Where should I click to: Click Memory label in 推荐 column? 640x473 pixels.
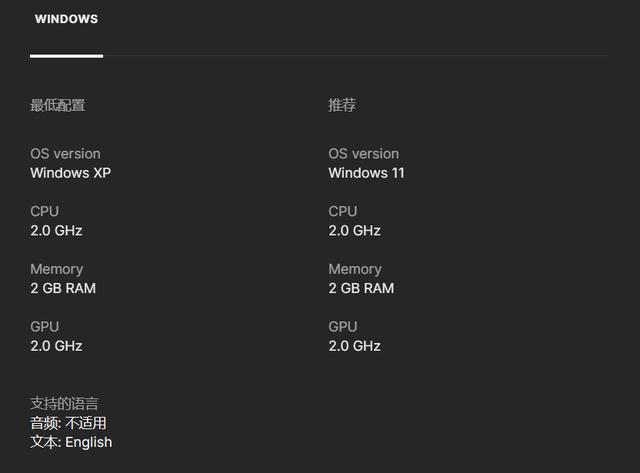tap(354, 269)
